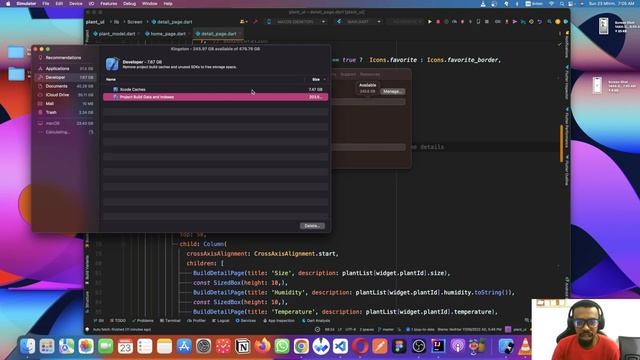Sort storage list by Size column
This screenshot has height=360, width=640.
pos(316,80)
